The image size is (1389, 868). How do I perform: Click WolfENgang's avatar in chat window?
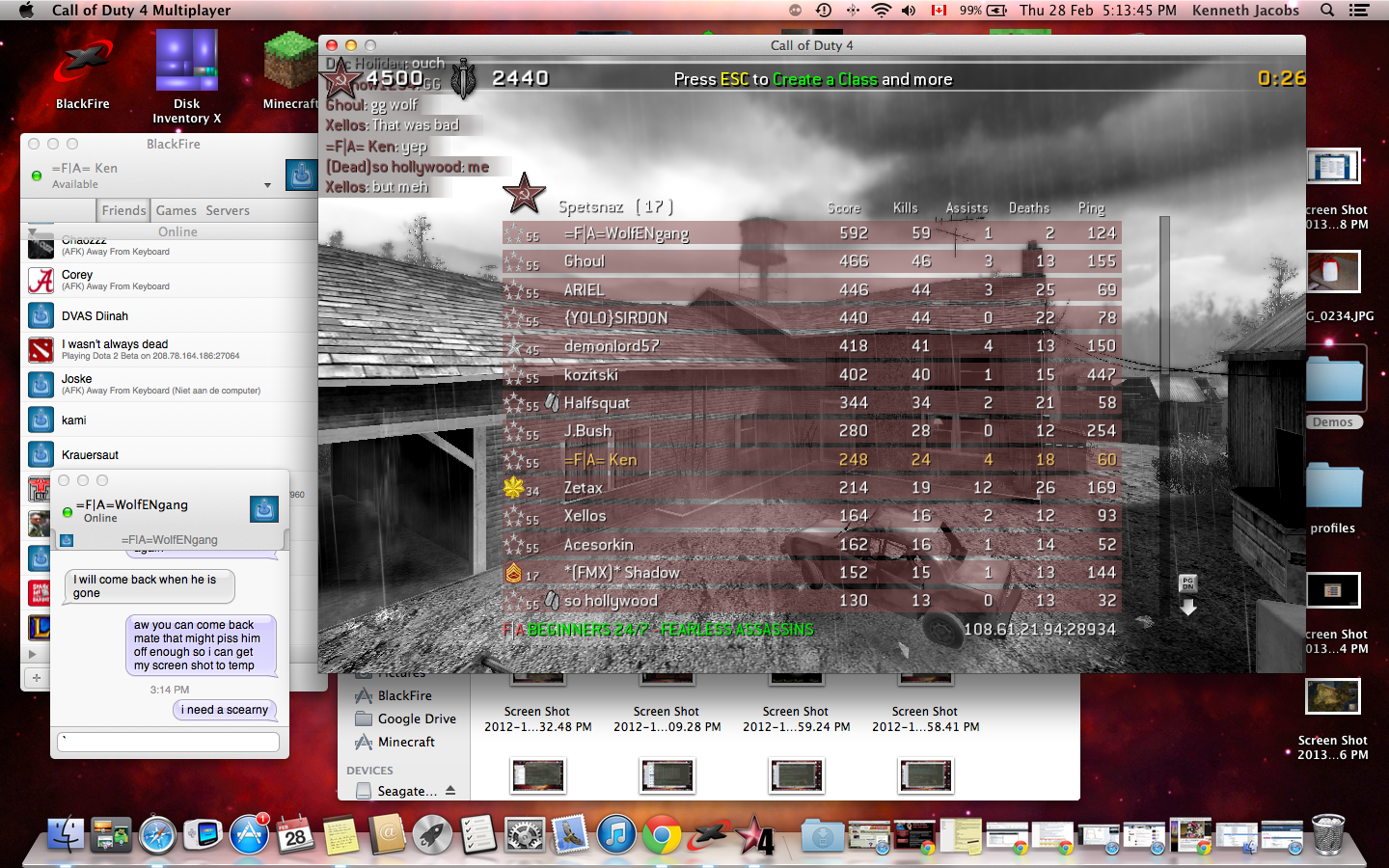click(264, 509)
